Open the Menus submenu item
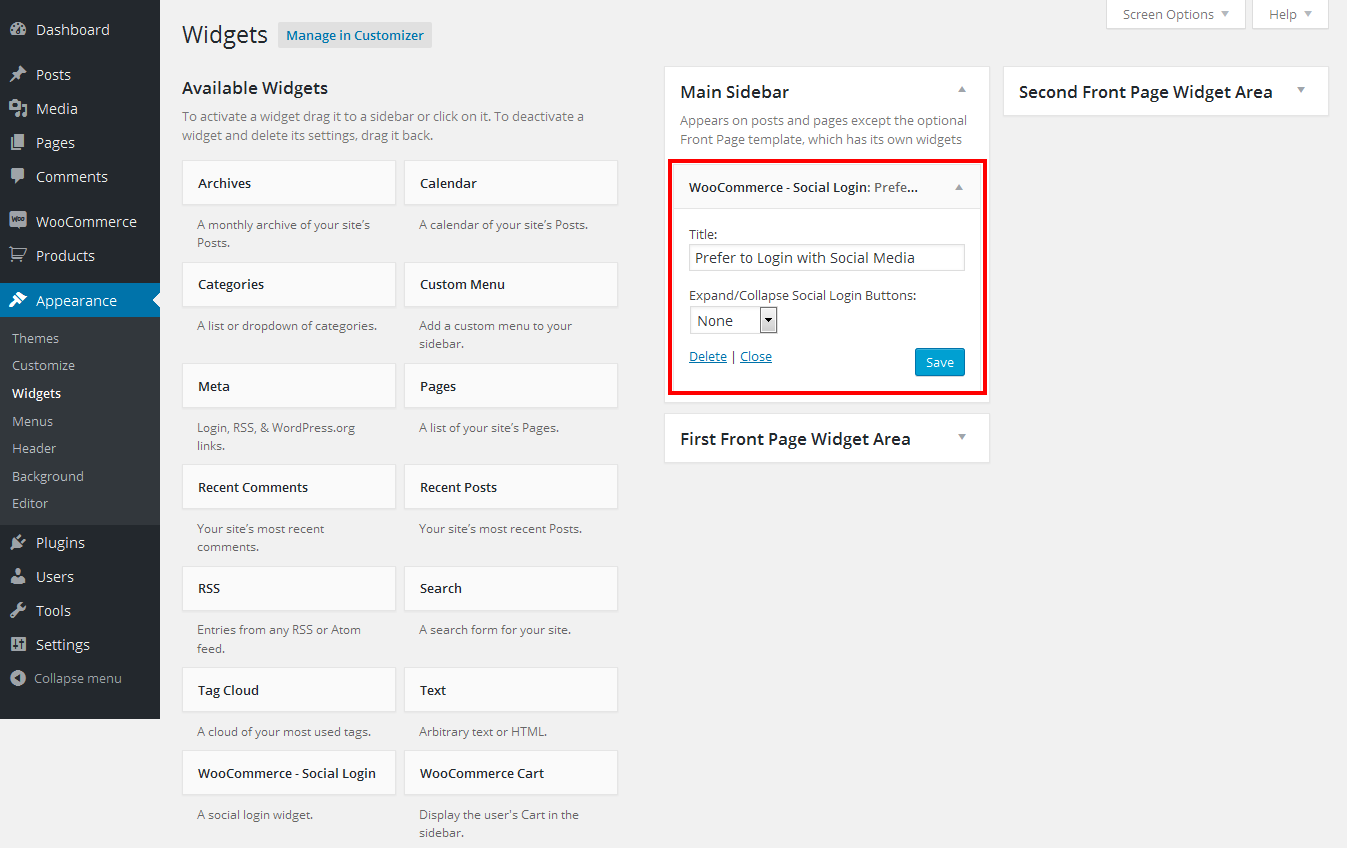 [x=33, y=421]
